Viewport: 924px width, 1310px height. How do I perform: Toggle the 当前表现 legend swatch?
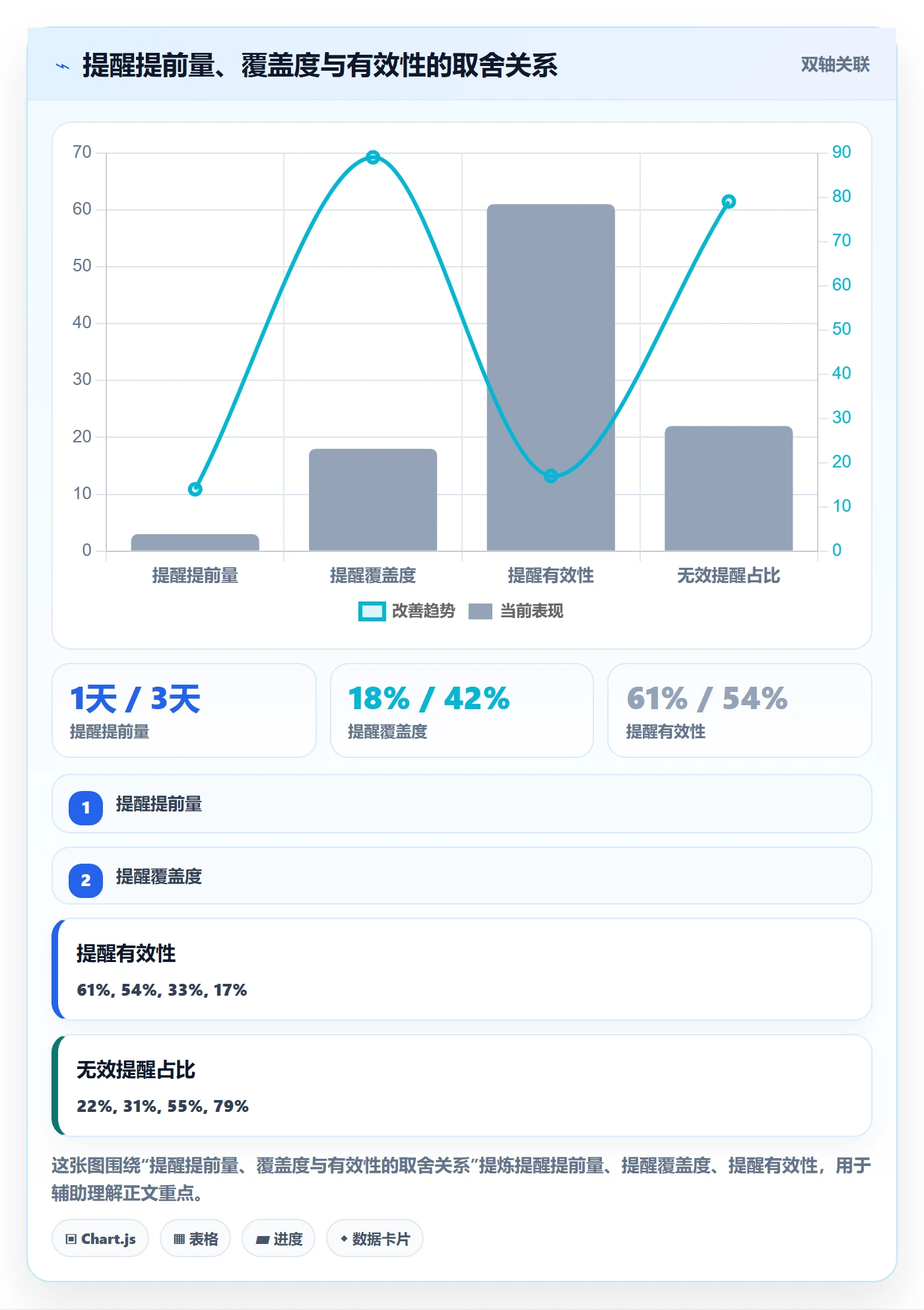pos(480,611)
